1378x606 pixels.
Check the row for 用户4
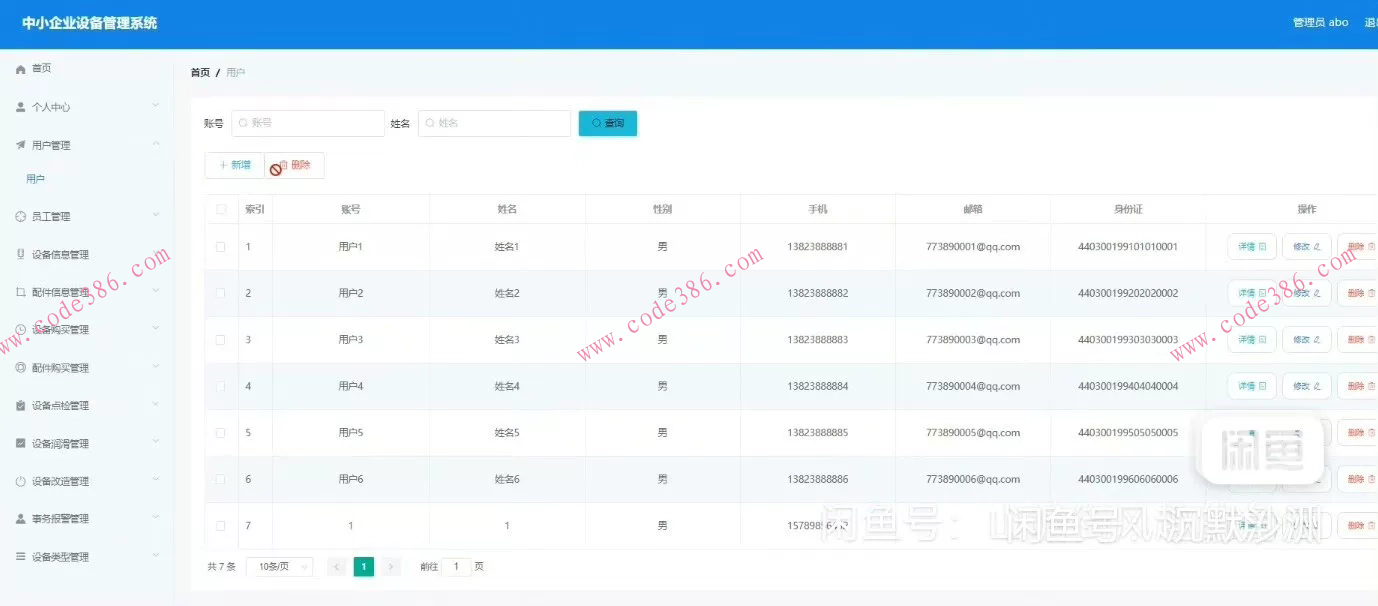[x=221, y=387]
